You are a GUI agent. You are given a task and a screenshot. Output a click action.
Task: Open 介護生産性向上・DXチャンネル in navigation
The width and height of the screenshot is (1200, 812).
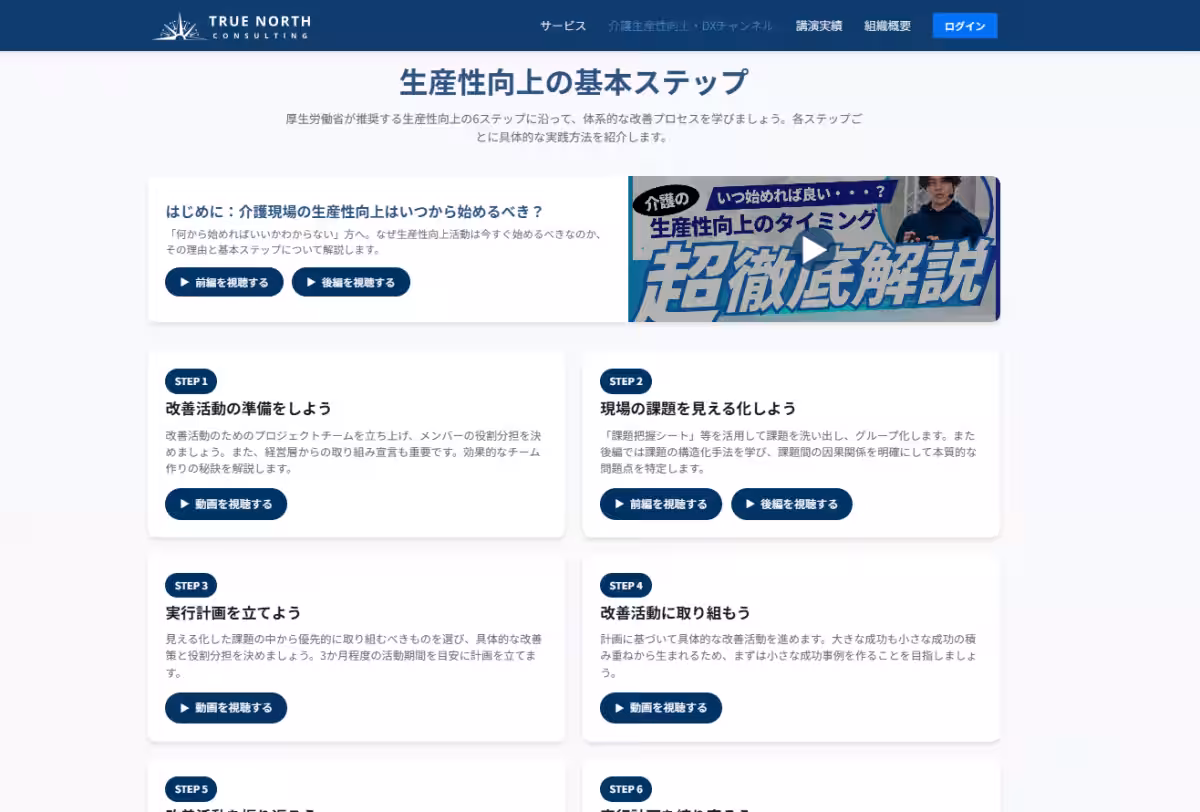tap(690, 26)
